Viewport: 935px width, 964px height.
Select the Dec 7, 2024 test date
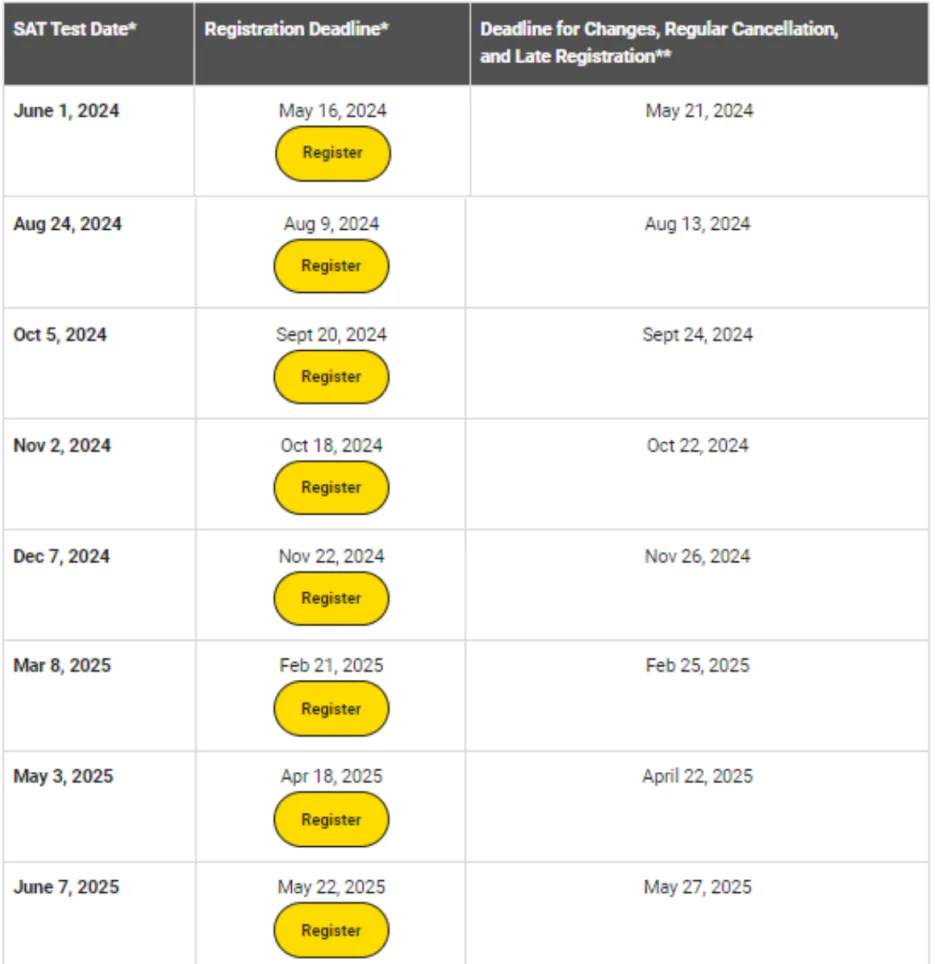(61, 556)
